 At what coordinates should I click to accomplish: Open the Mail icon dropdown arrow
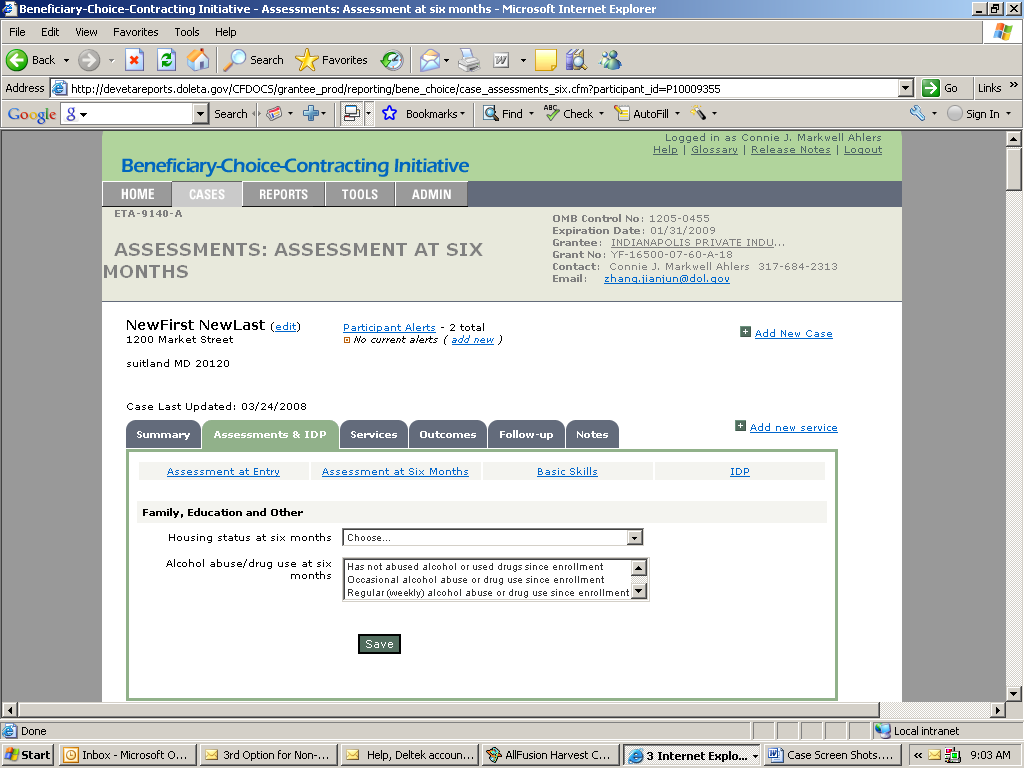[447, 60]
